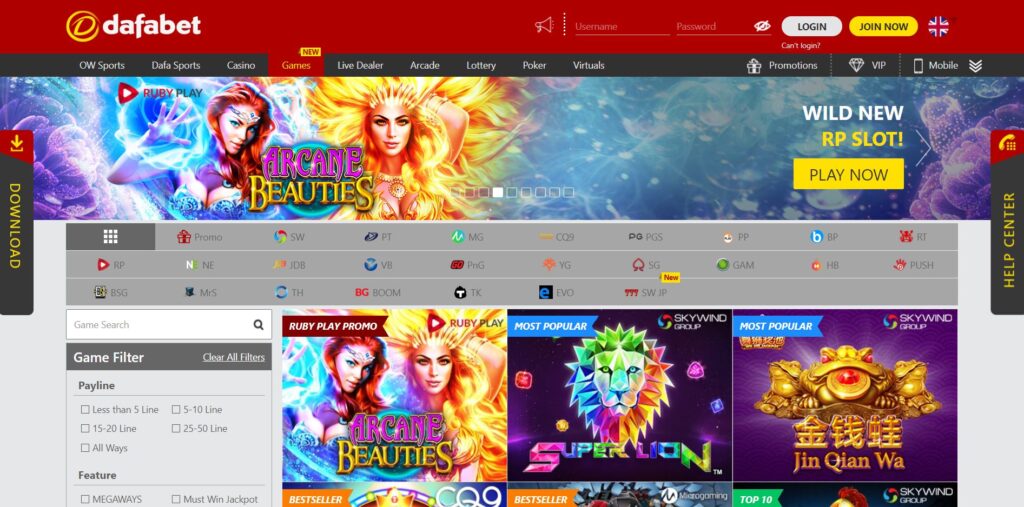Toggle password visibility eye icon
Viewport: 1024px width, 507px height.
tap(762, 26)
